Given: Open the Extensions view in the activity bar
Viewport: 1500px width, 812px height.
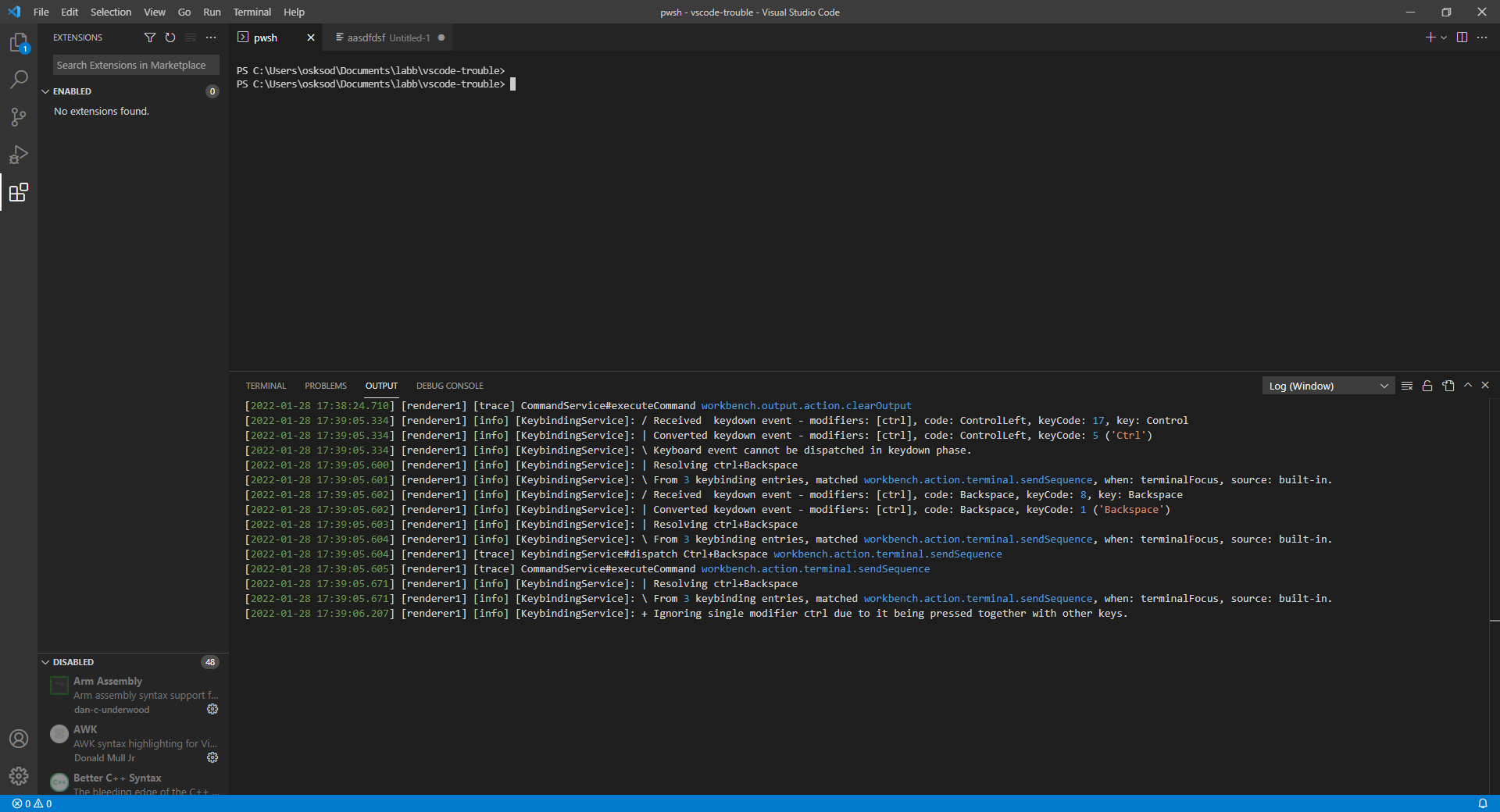Looking at the screenshot, I should pos(19,193).
